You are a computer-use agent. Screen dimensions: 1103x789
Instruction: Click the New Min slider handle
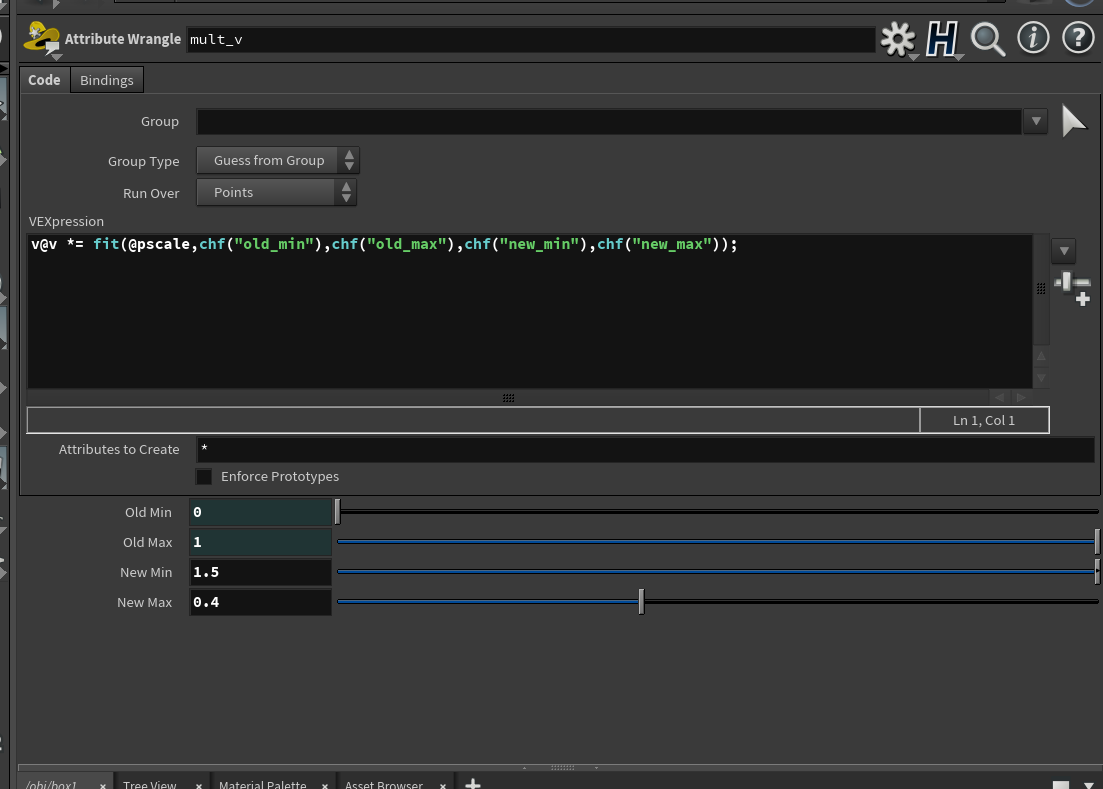coord(1097,572)
